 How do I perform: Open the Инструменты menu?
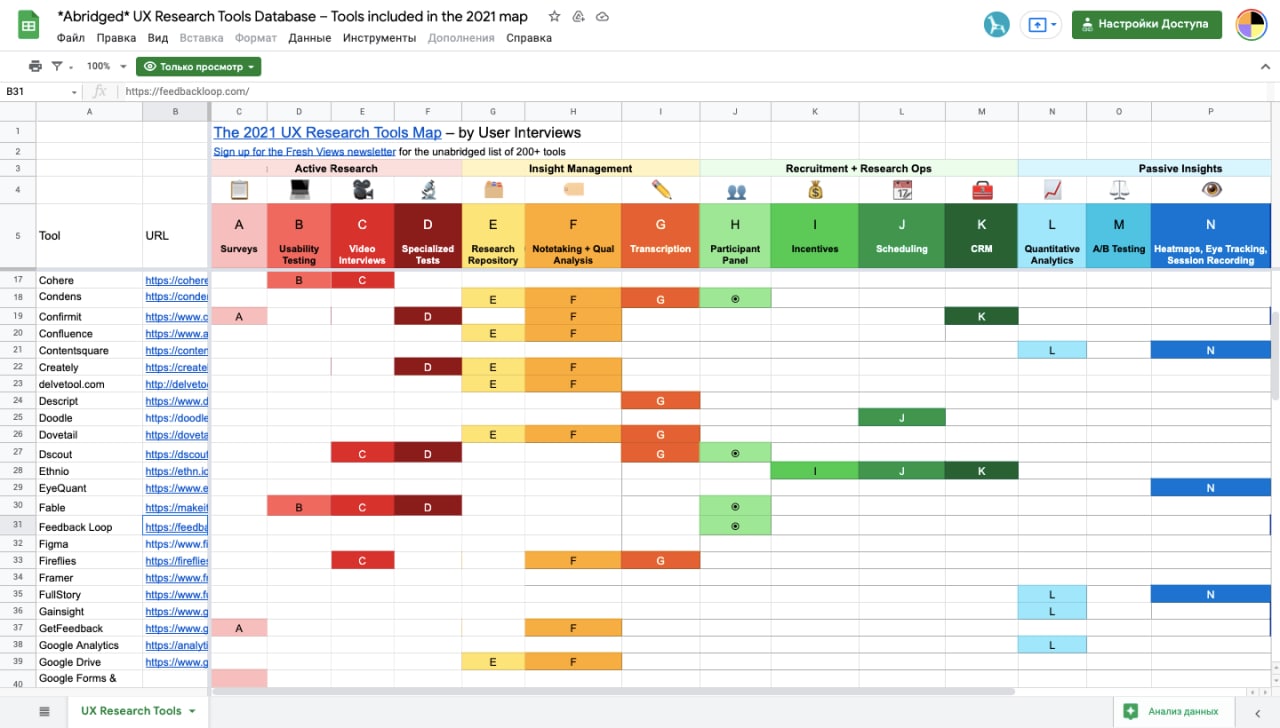[379, 38]
